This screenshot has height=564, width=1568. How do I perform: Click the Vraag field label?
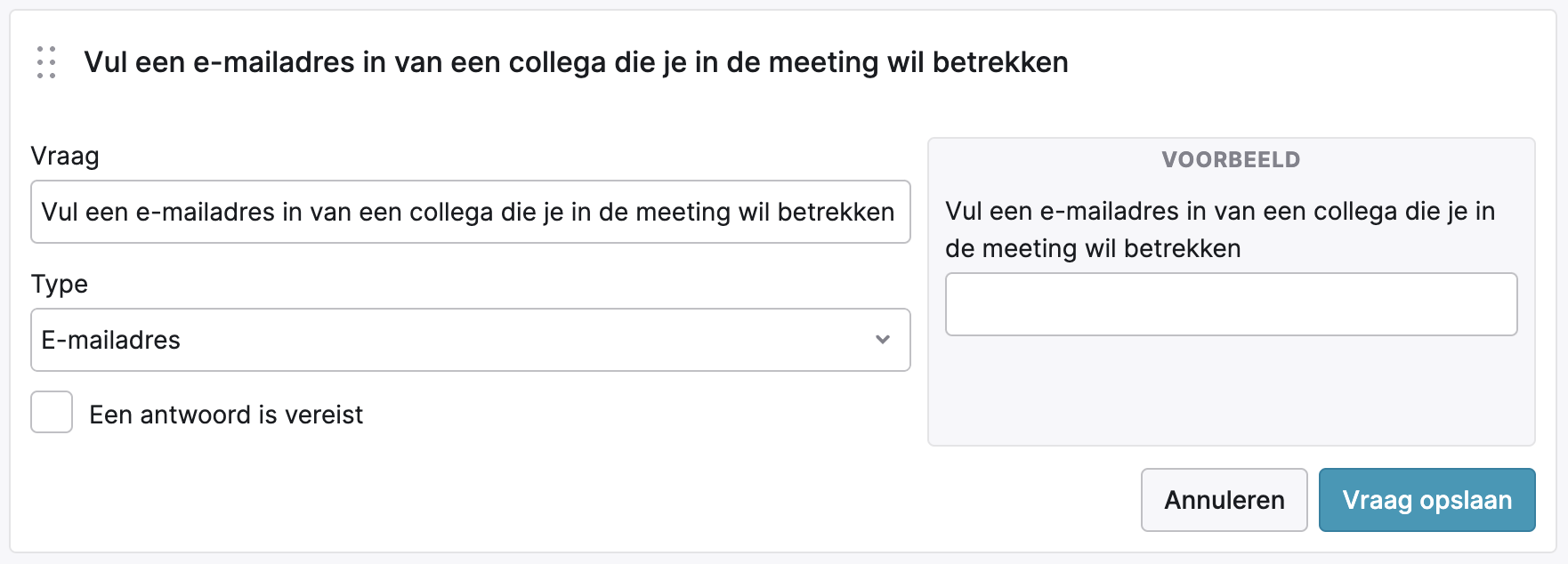click(x=65, y=157)
